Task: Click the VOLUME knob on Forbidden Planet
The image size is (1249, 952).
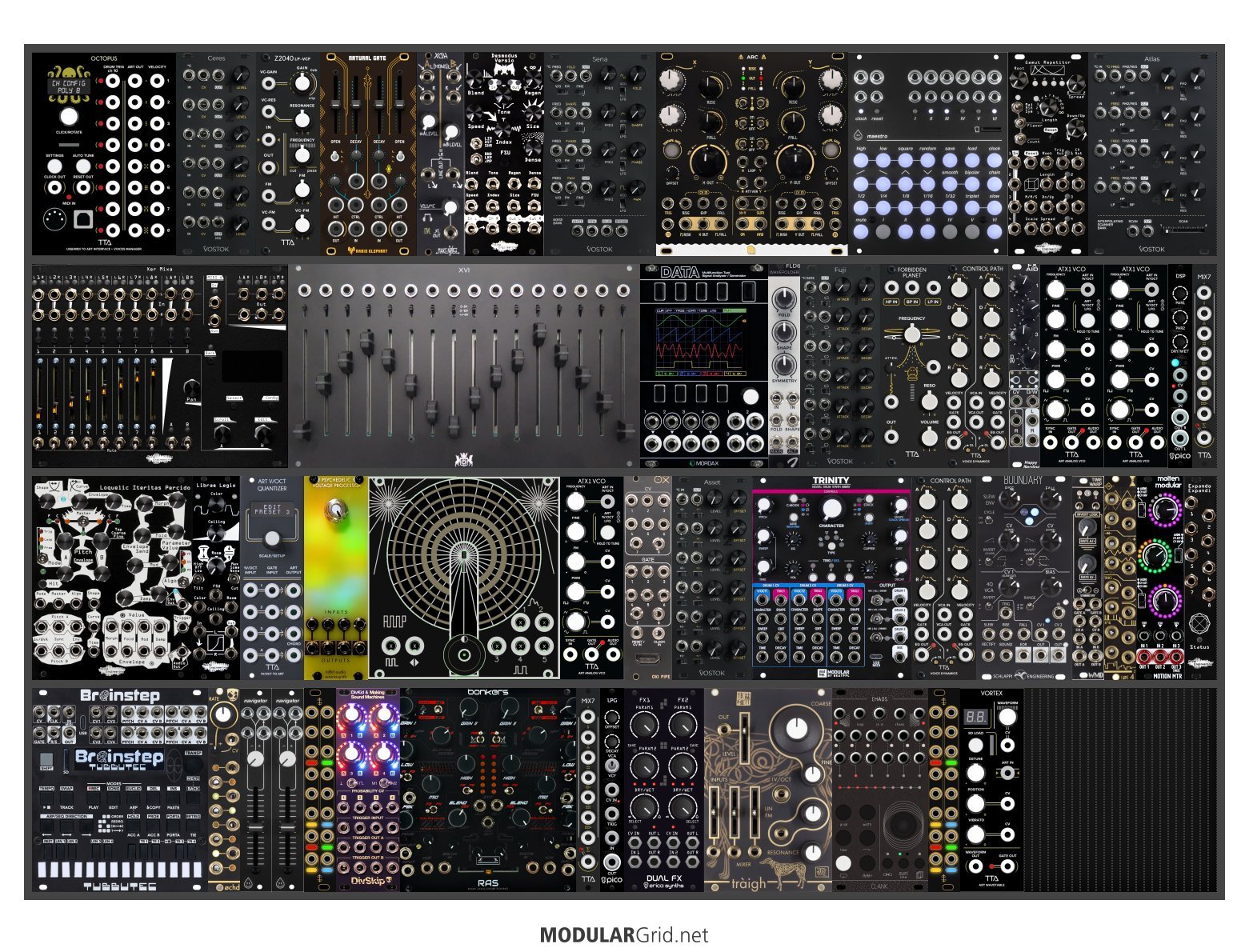Action: coord(928,437)
